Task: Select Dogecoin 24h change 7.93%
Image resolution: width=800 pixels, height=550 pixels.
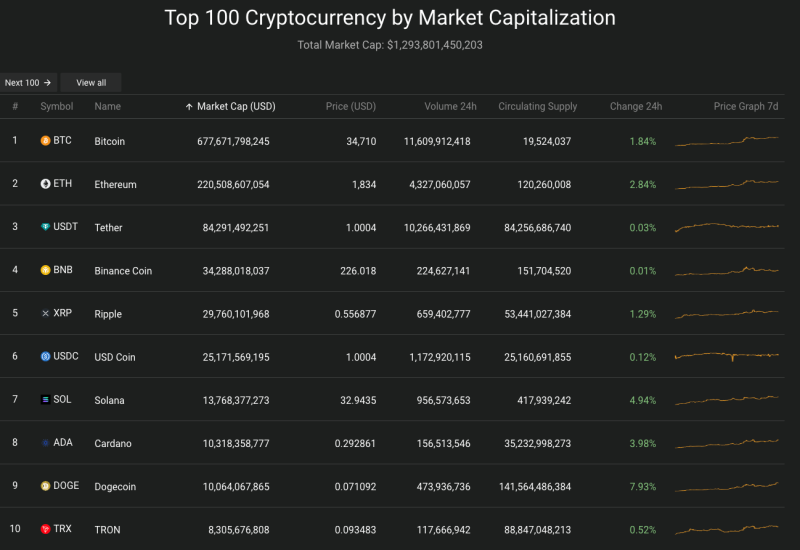Action: tap(643, 487)
